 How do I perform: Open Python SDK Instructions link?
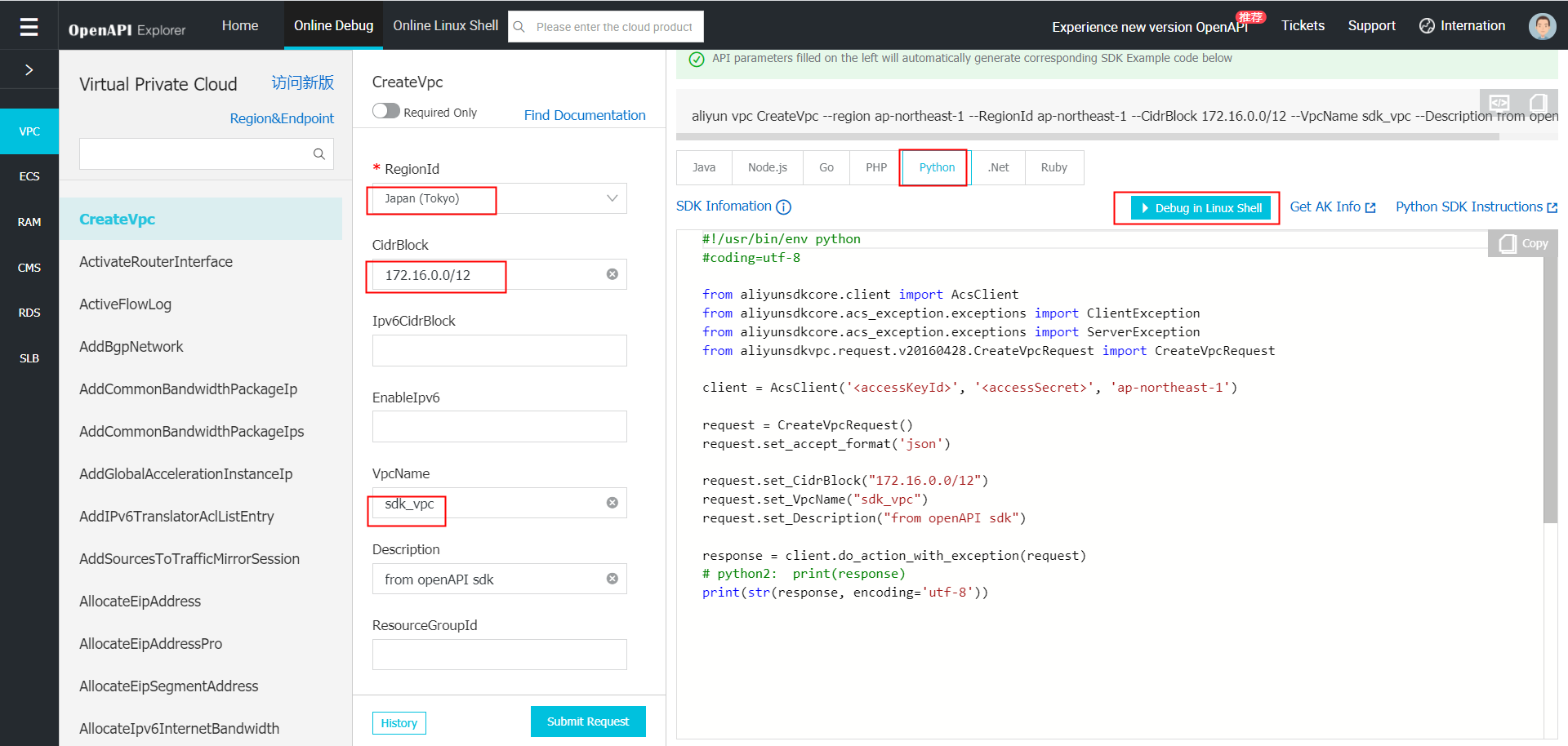pos(1477,207)
